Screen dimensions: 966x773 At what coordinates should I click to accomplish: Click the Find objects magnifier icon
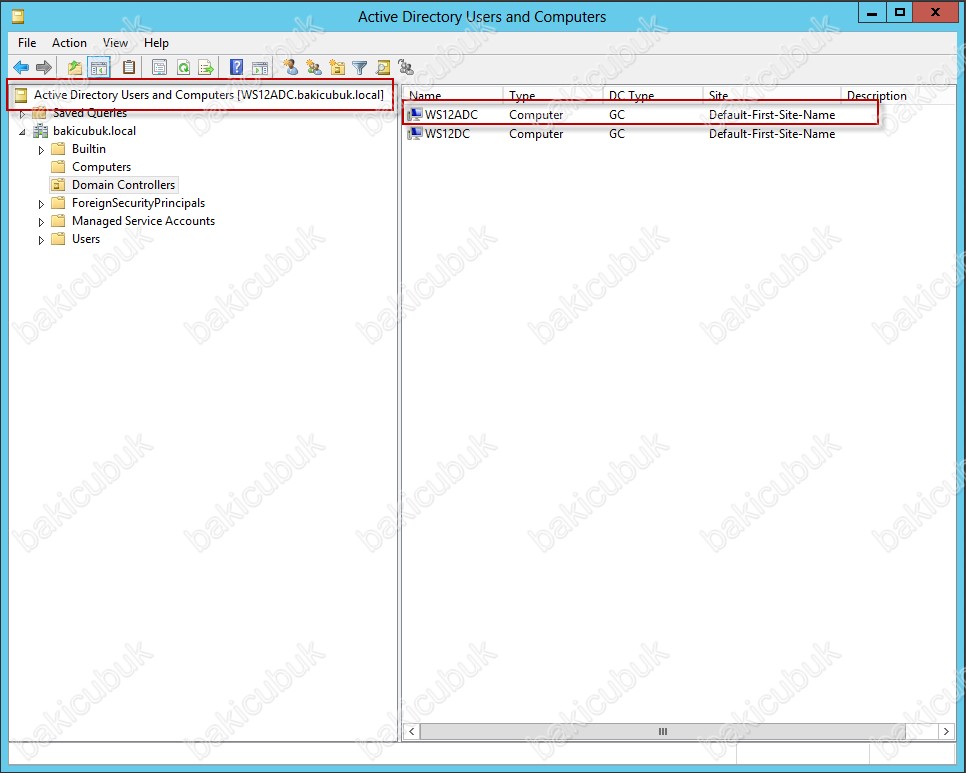click(383, 67)
